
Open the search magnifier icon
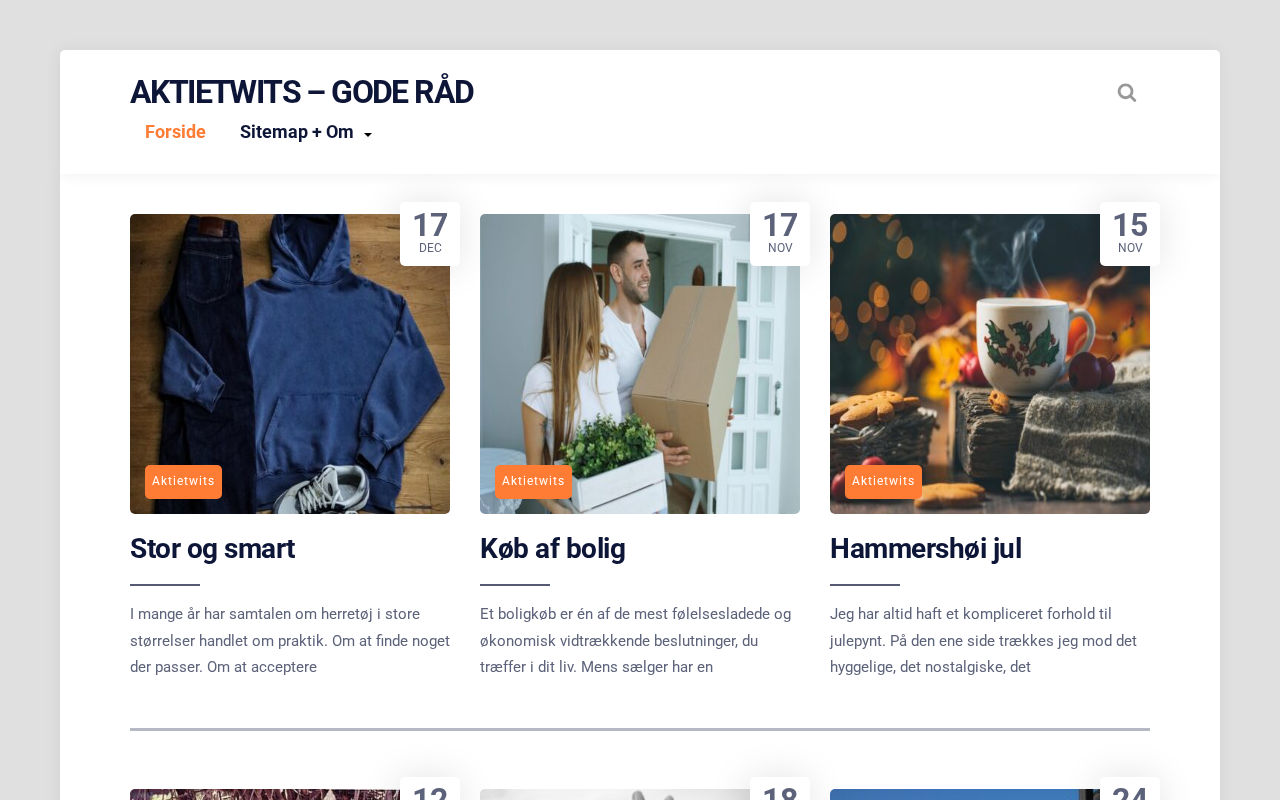pyautogui.click(x=1127, y=93)
